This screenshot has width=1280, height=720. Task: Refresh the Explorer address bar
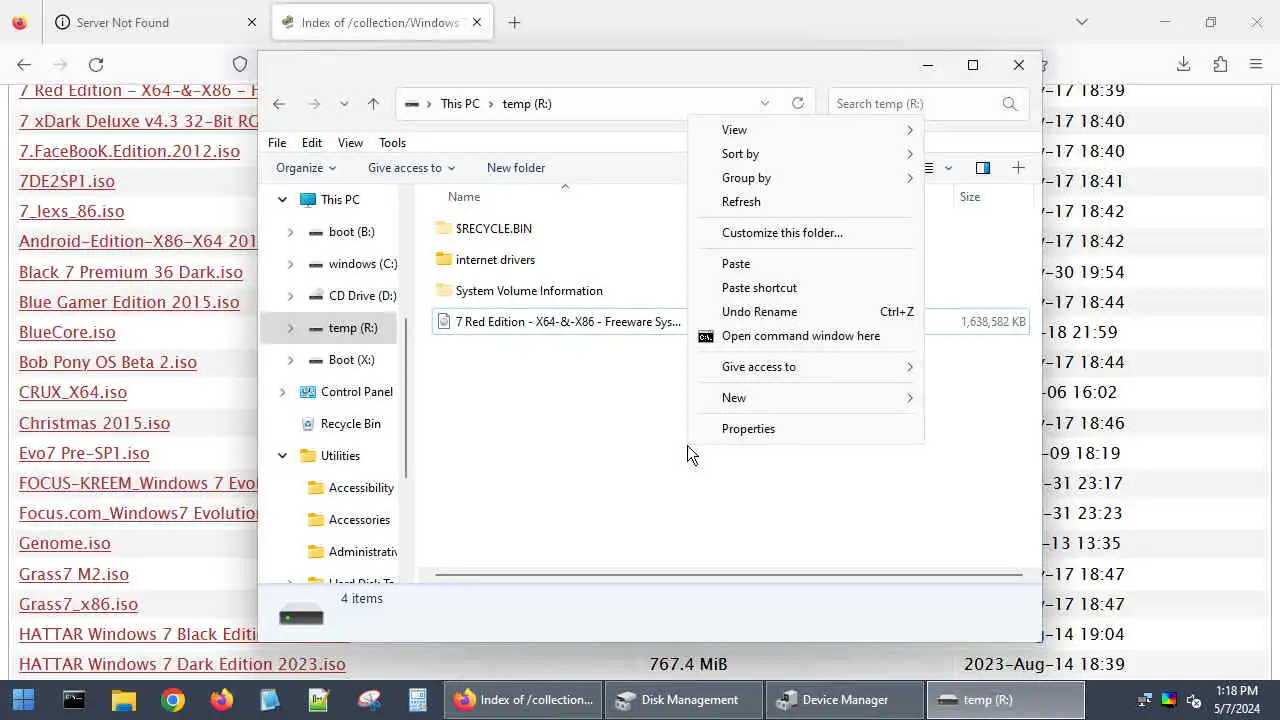[x=797, y=103]
